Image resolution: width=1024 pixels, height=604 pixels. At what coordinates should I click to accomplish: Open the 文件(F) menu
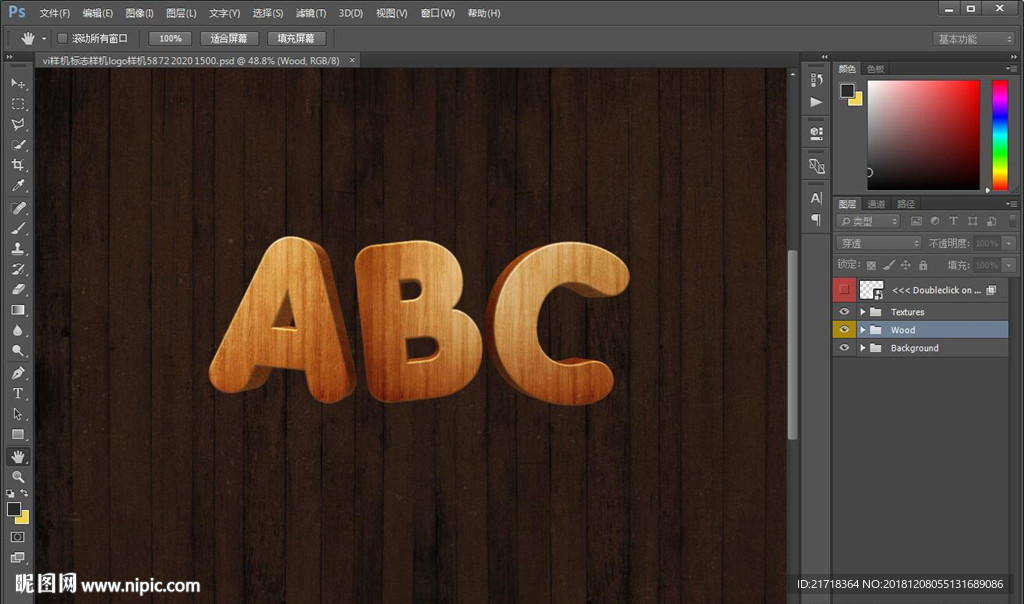pos(55,13)
